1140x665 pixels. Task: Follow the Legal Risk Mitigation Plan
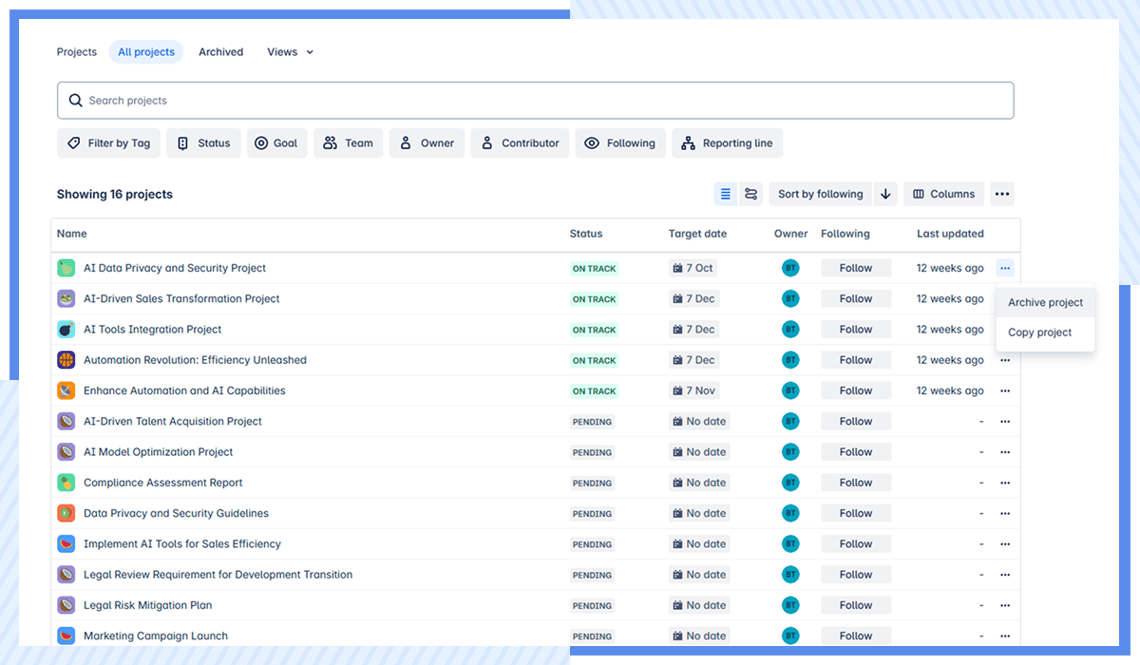tap(855, 604)
